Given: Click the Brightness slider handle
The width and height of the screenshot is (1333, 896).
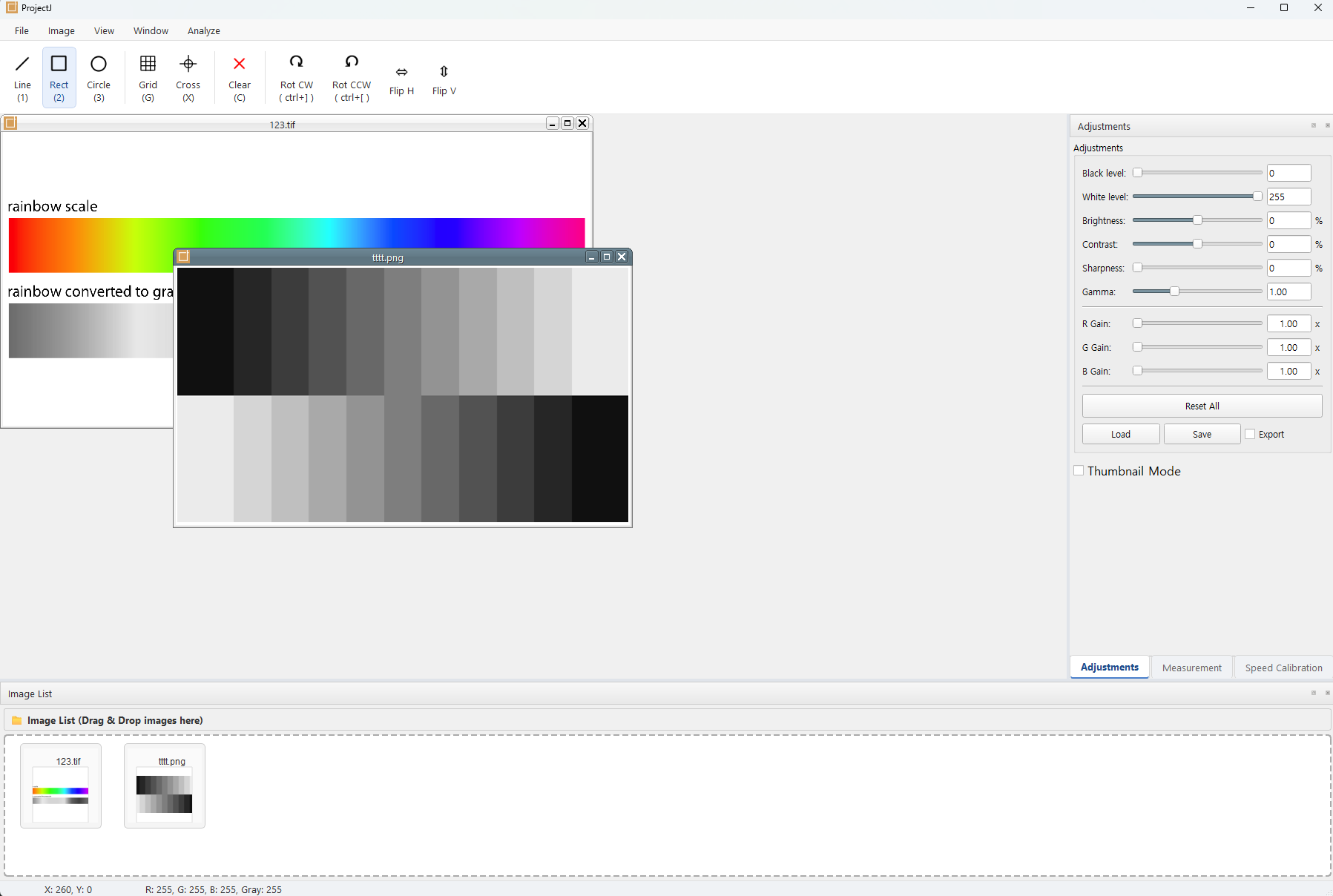Looking at the screenshot, I should tap(1197, 220).
